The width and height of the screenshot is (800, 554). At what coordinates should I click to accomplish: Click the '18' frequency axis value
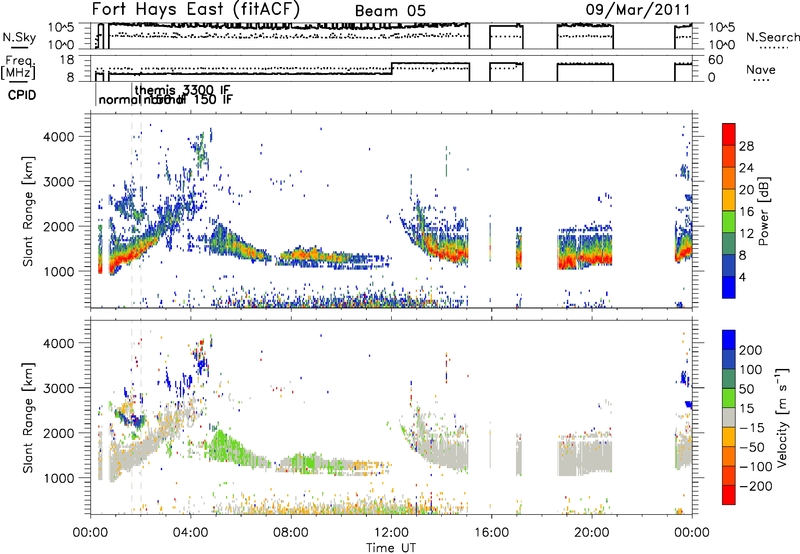coord(67,60)
